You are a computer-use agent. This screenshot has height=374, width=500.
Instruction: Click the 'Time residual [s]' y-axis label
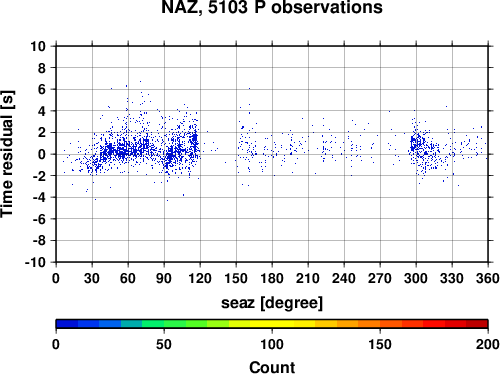point(7,154)
